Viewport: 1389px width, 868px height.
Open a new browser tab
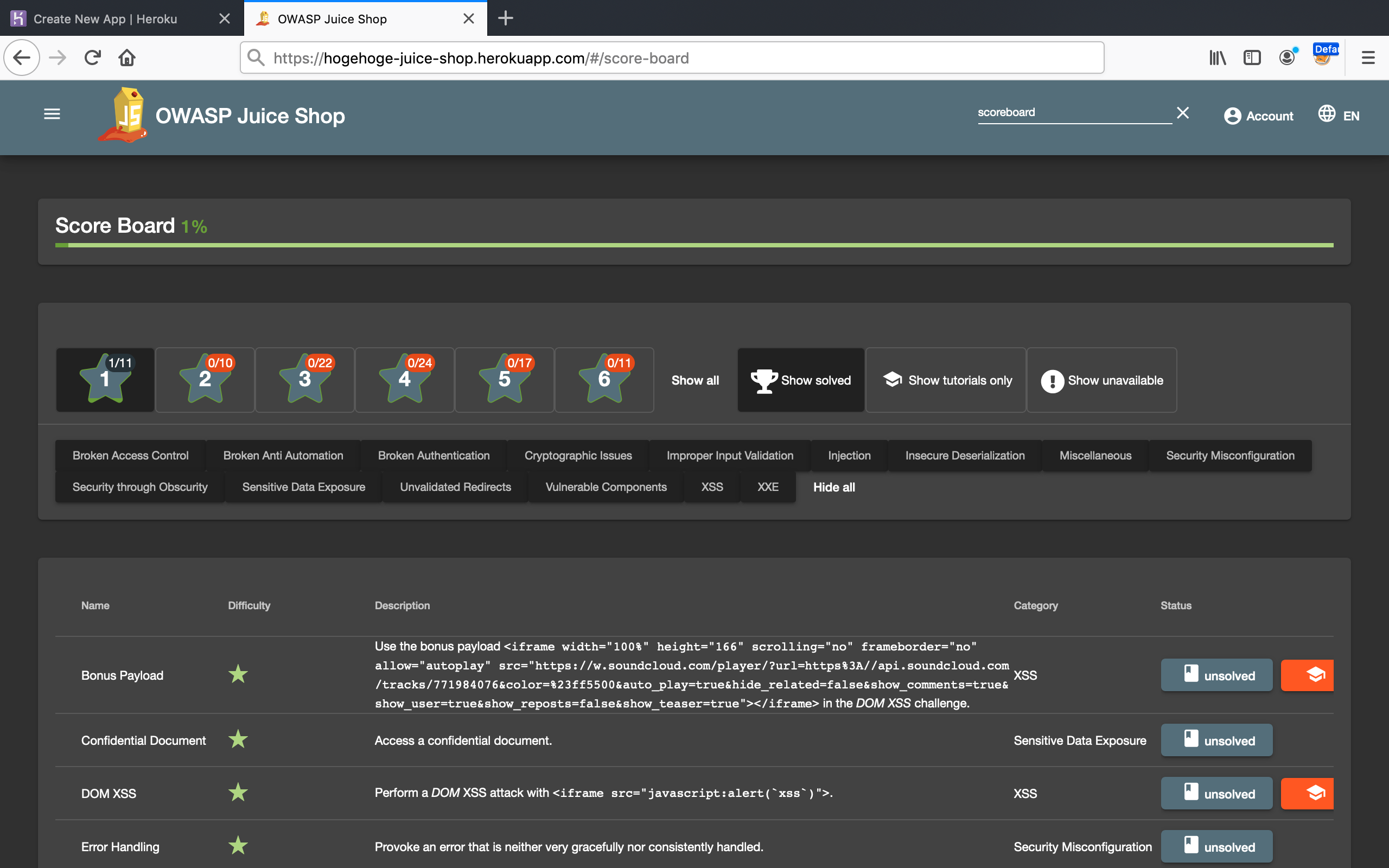click(x=505, y=18)
